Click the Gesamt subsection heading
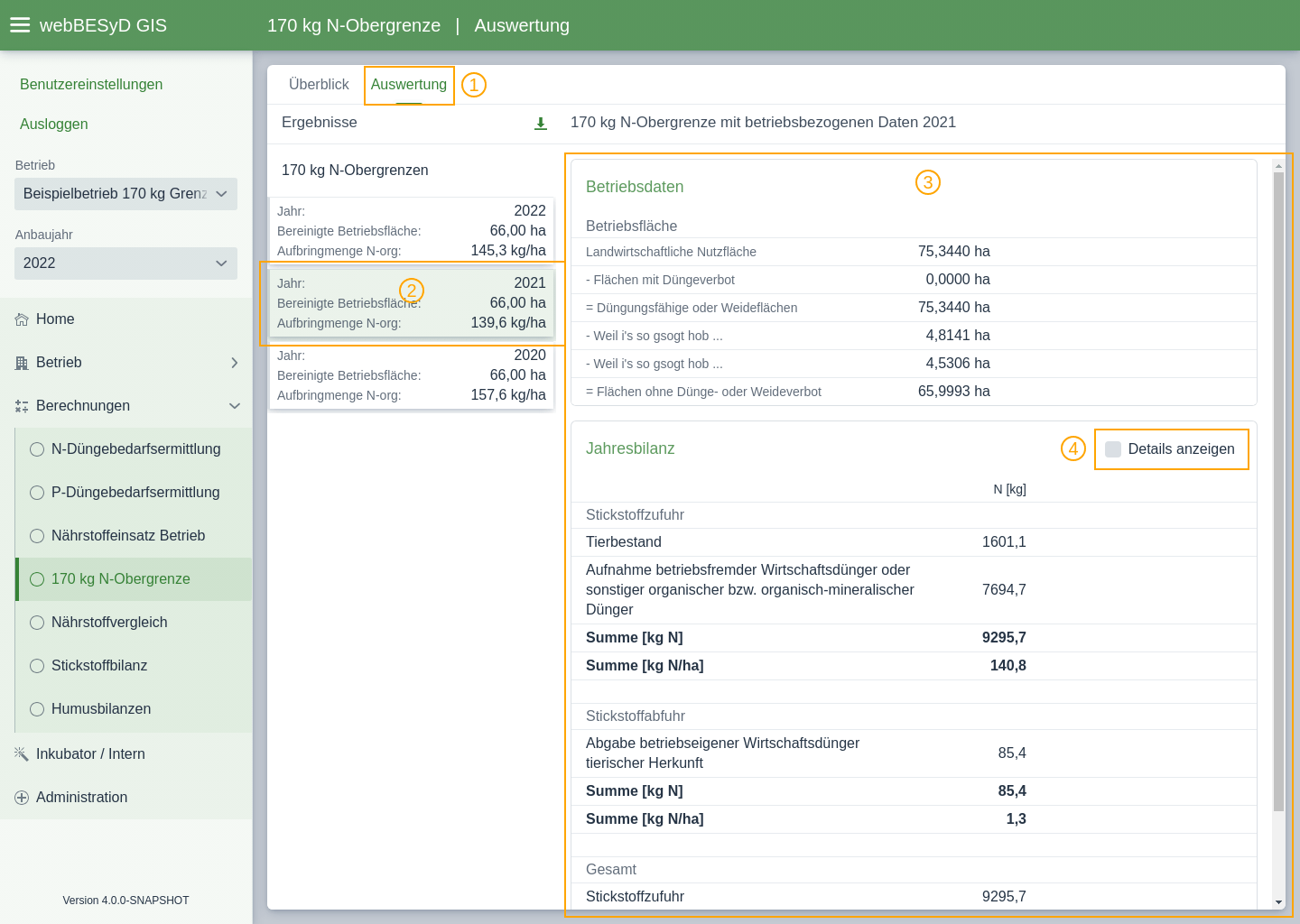The height and width of the screenshot is (924, 1300). click(611, 870)
